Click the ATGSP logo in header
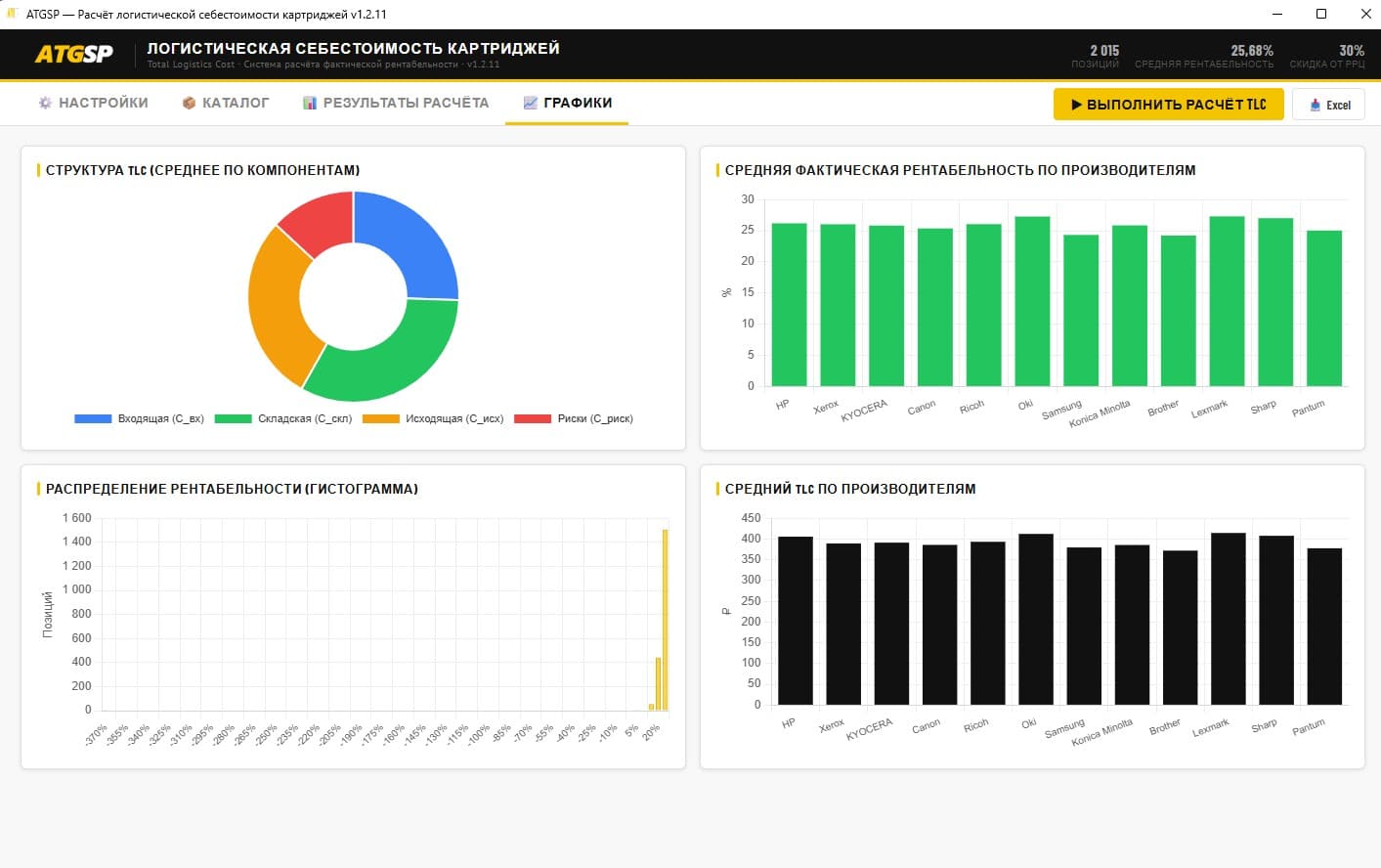 pos(74,55)
